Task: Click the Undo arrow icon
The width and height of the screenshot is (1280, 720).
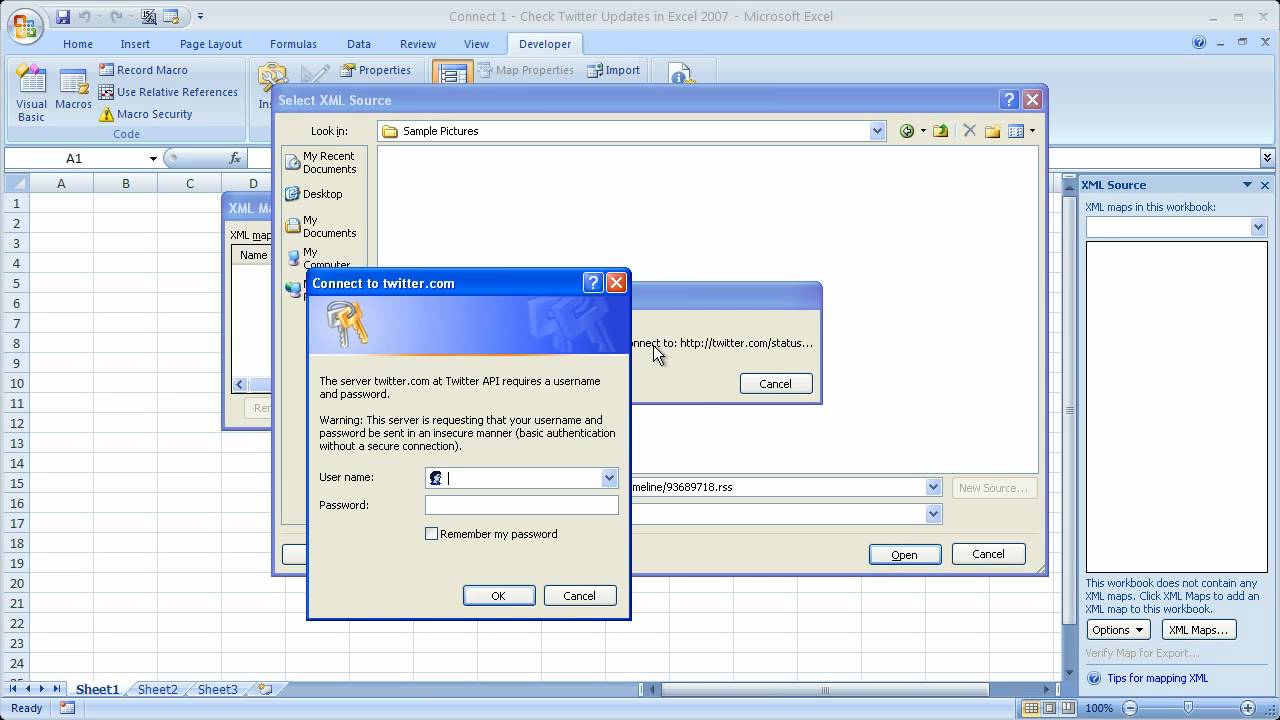Action: click(86, 17)
